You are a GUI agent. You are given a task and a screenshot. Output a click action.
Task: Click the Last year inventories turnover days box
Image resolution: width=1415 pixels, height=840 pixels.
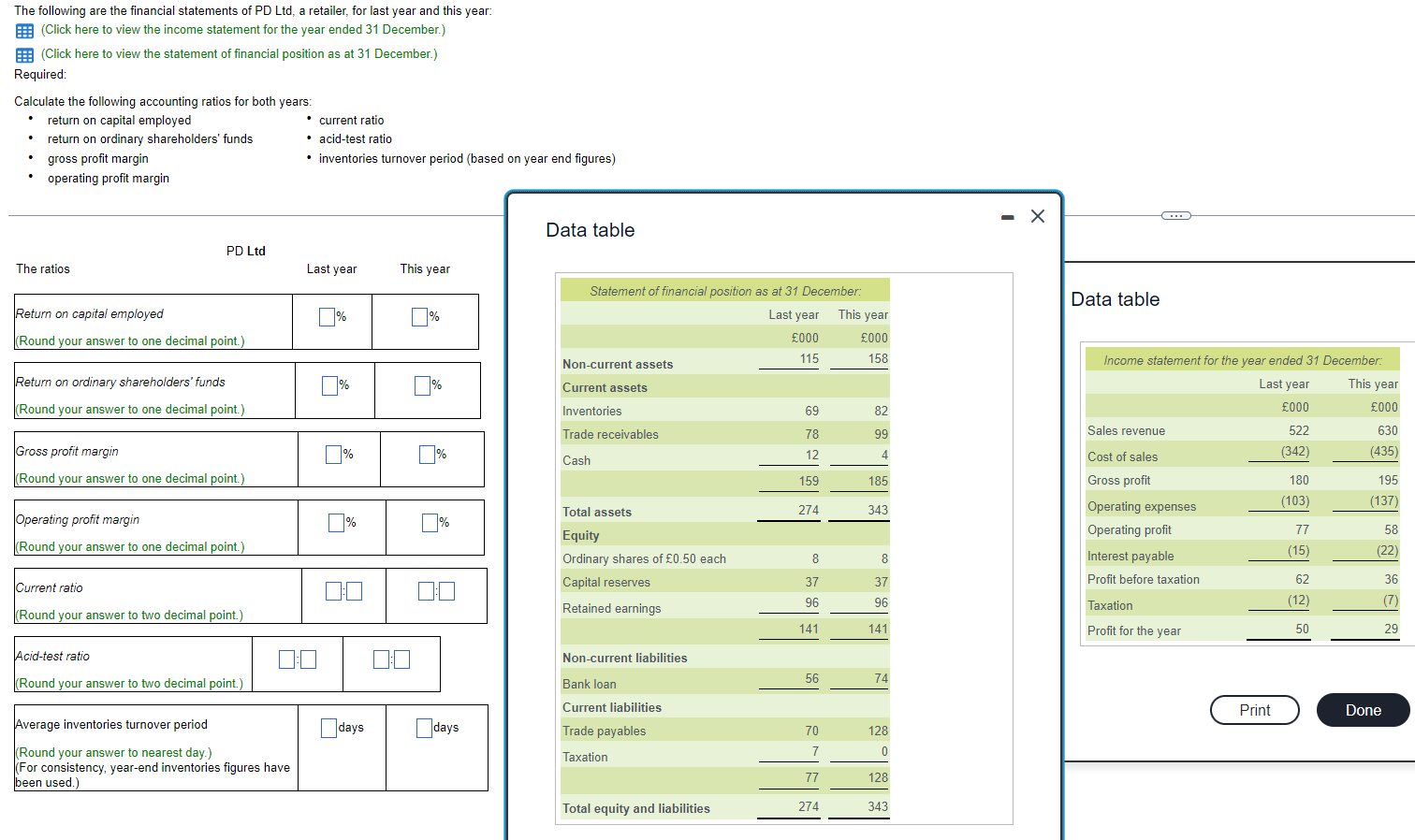328,727
